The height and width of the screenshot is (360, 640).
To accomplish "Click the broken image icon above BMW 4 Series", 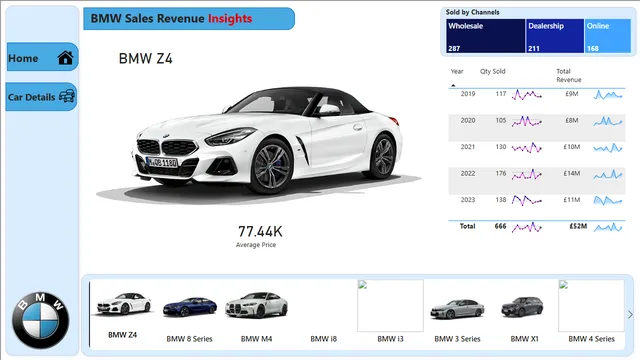I will pos(564,285).
